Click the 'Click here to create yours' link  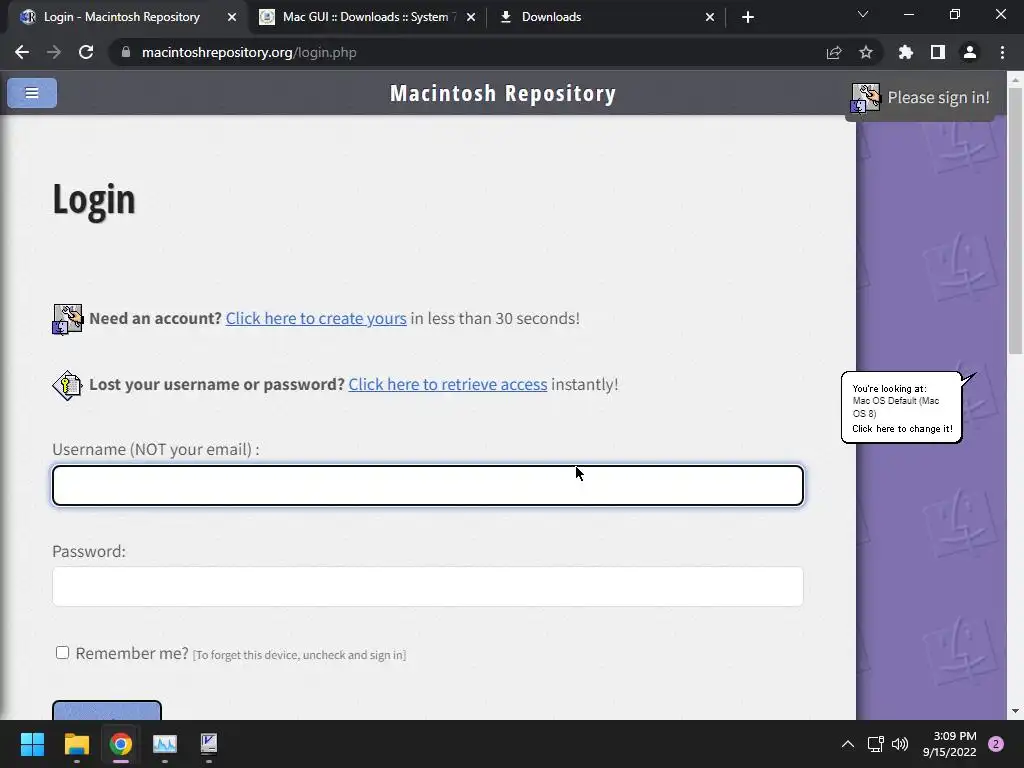(316, 319)
